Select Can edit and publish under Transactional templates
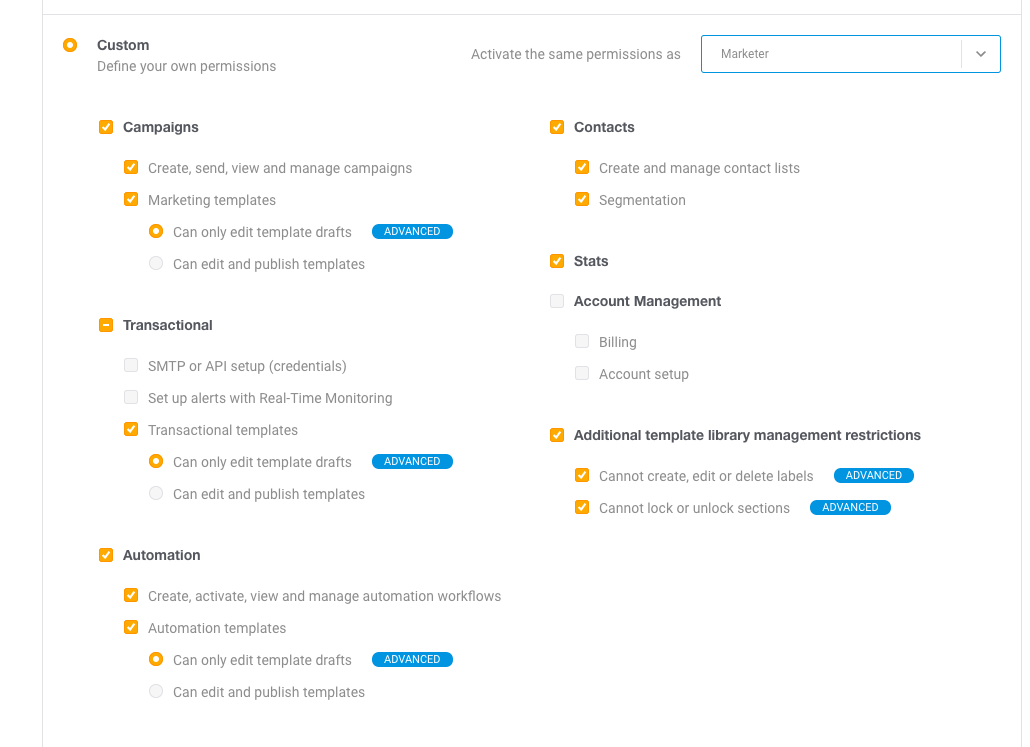The image size is (1030, 747). click(156, 494)
